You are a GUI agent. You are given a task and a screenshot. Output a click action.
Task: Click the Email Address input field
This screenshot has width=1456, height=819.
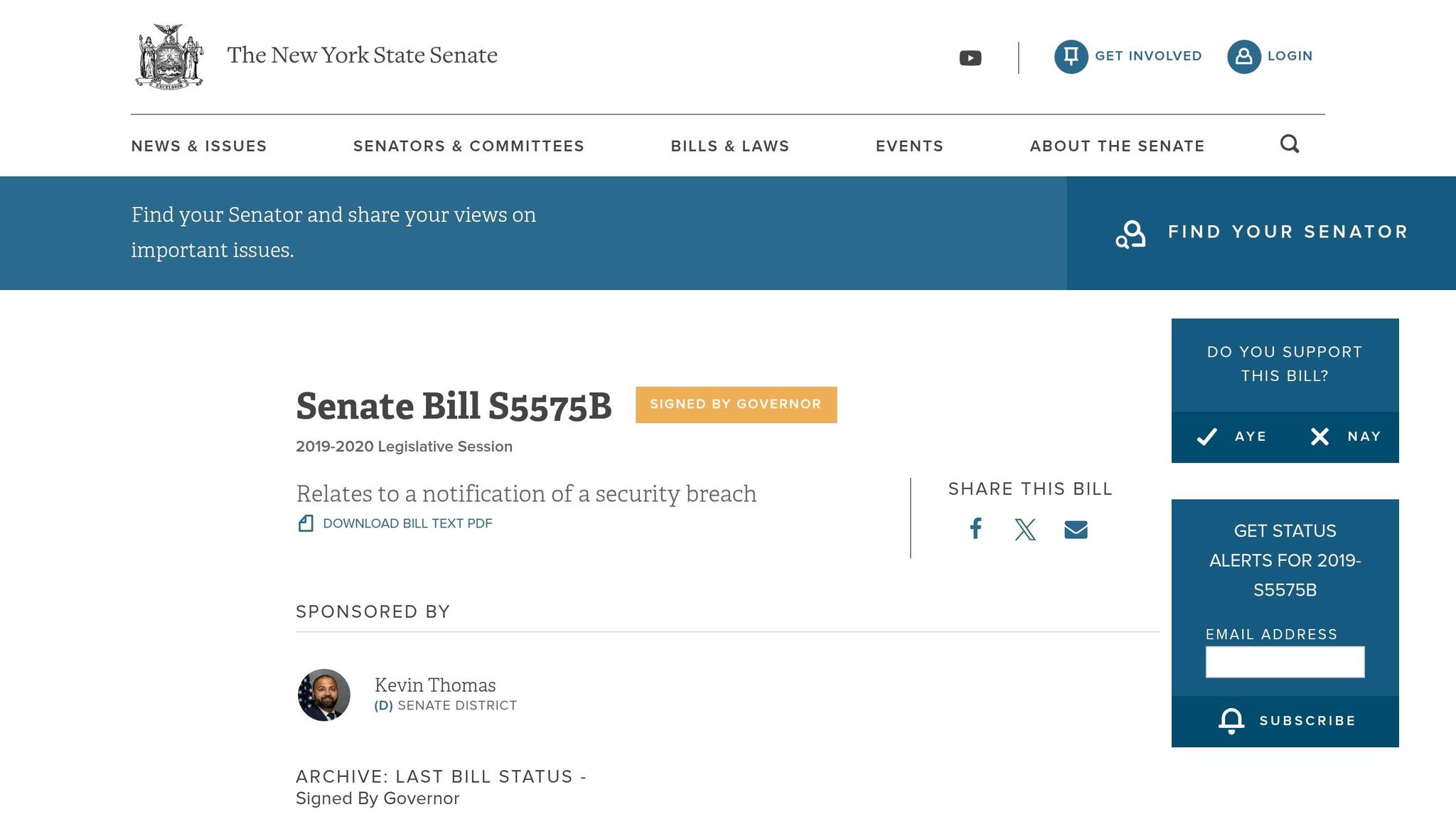[1285, 662]
